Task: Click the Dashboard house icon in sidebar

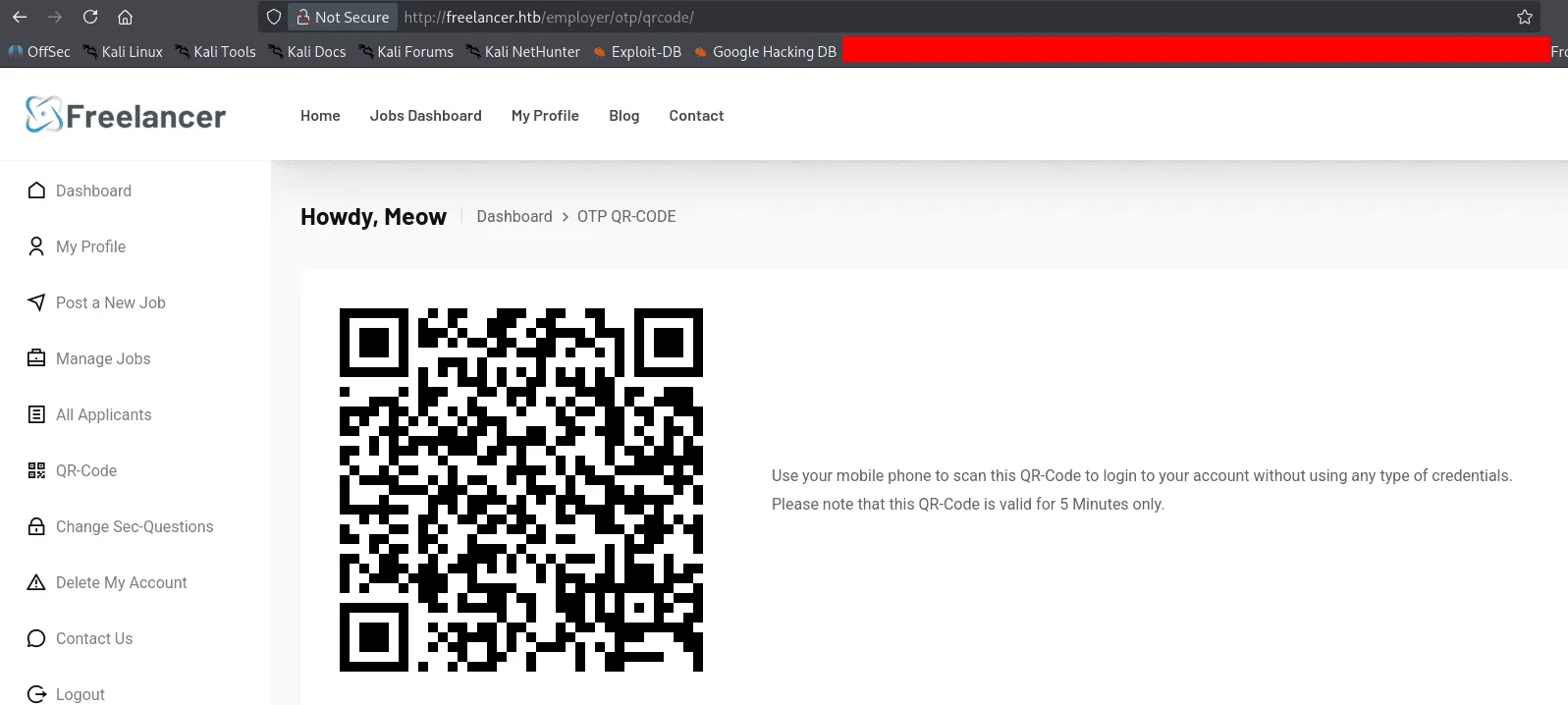Action: pos(36,190)
